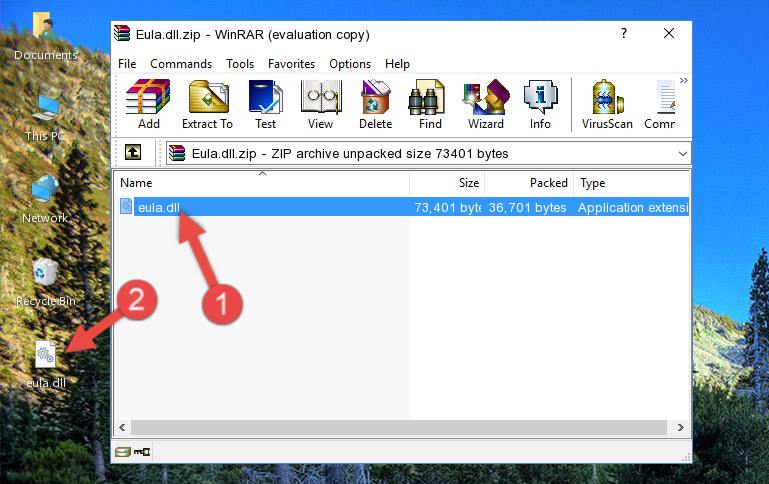Open the Options menu
Screen dimensions: 769x484
point(350,64)
